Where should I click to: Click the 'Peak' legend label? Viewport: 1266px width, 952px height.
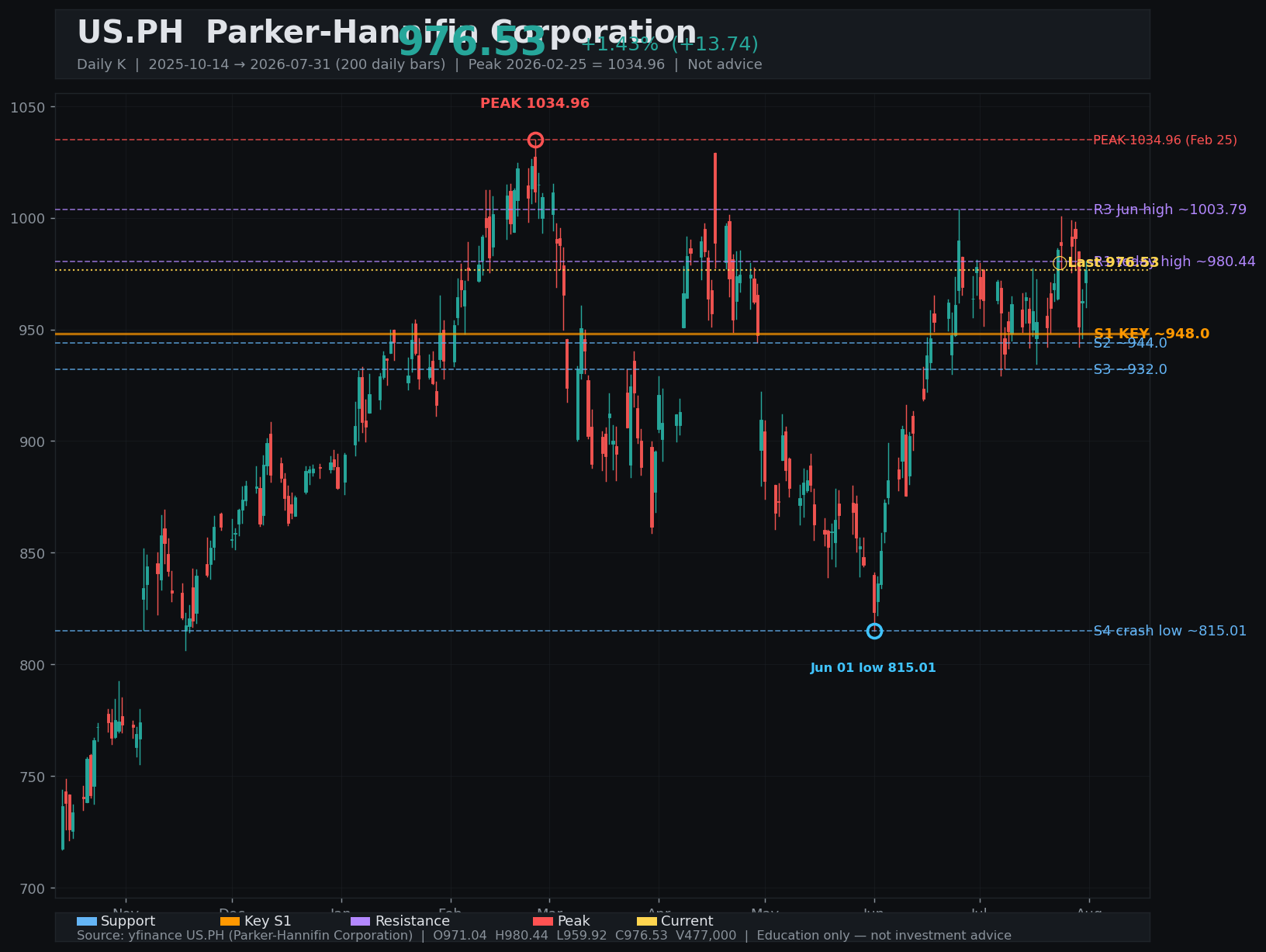pyautogui.click(x=573, y=921)
